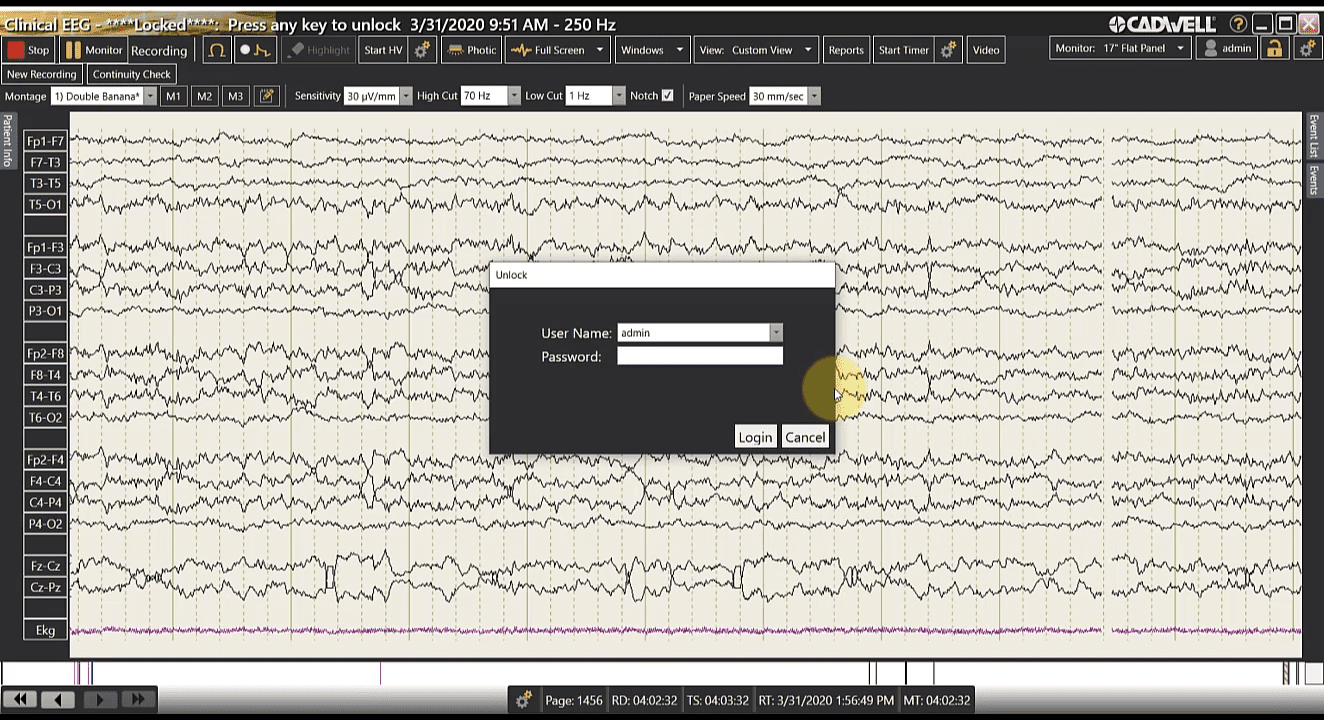The image size is (1324, 720).
Task: Open the help question mark icon
Action: click(x=1238, y=24)
